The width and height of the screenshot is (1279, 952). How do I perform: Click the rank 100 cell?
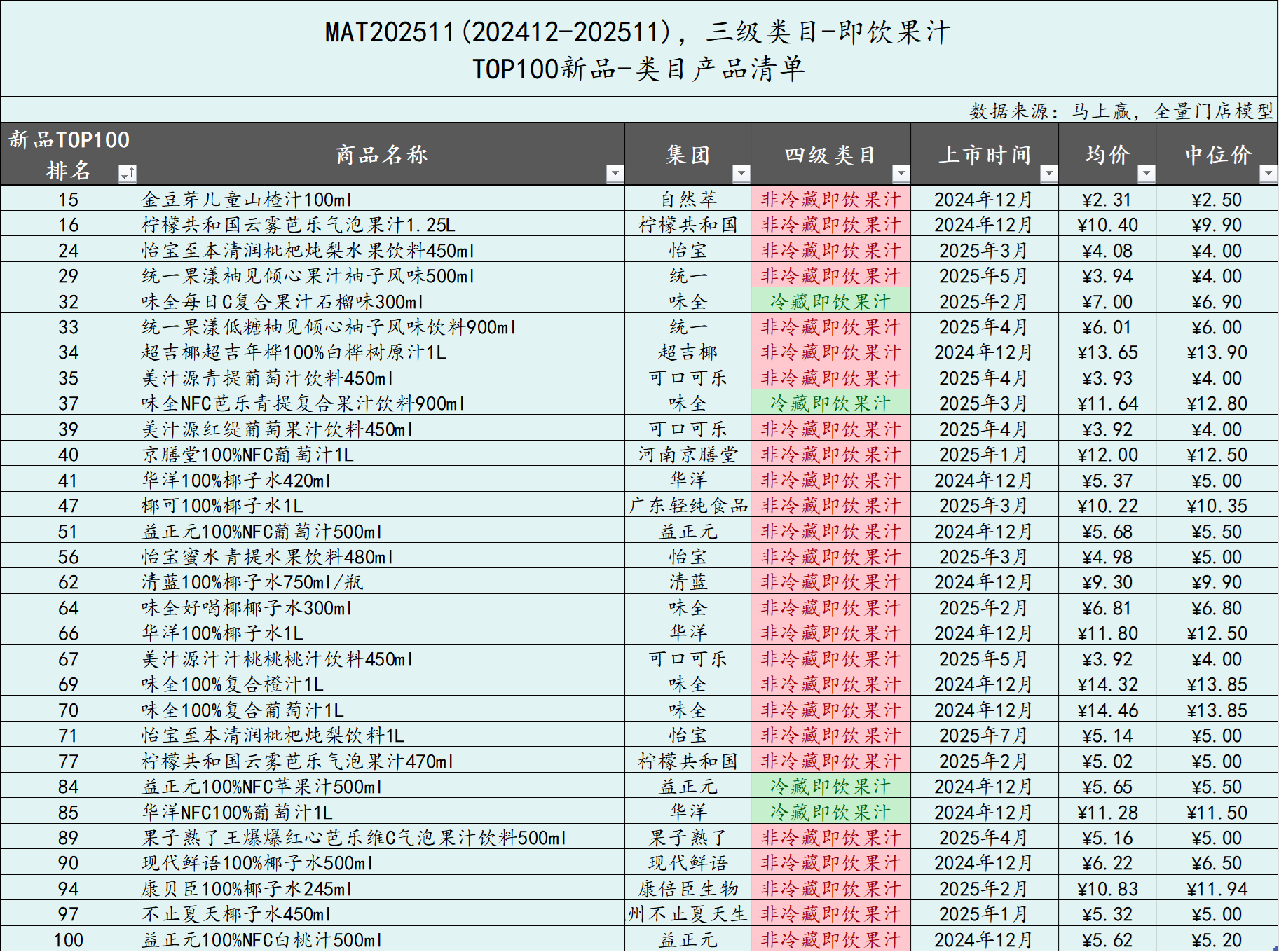click(x=68, y=940)
